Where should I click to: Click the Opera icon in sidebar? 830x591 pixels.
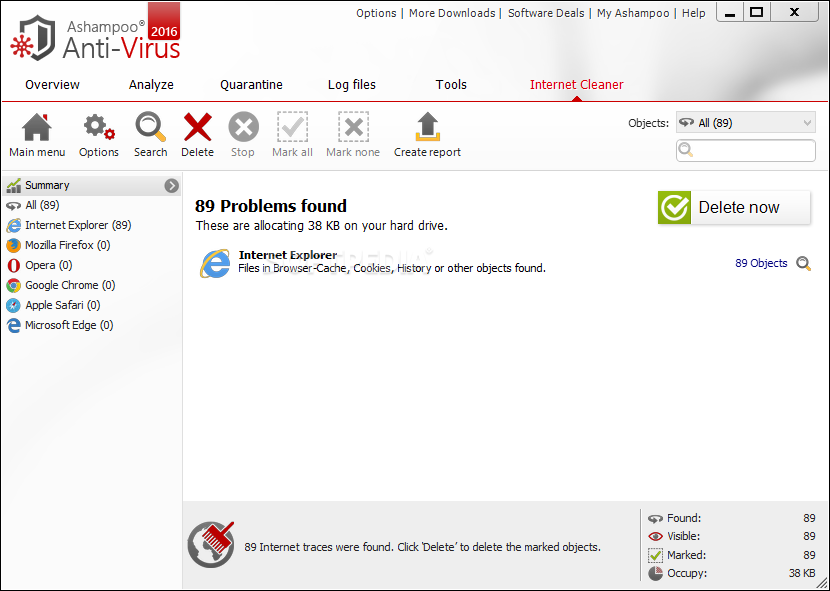pyautogui.click(x=13, y=265)
